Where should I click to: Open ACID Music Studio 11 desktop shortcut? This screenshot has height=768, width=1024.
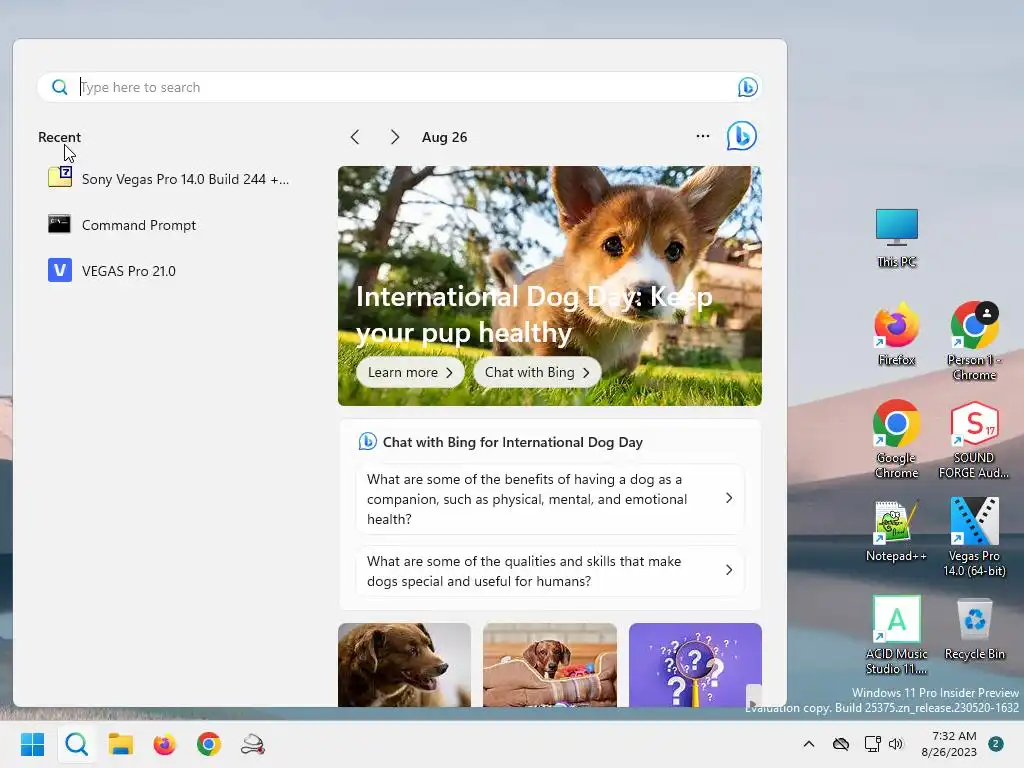tap(896, 635)
